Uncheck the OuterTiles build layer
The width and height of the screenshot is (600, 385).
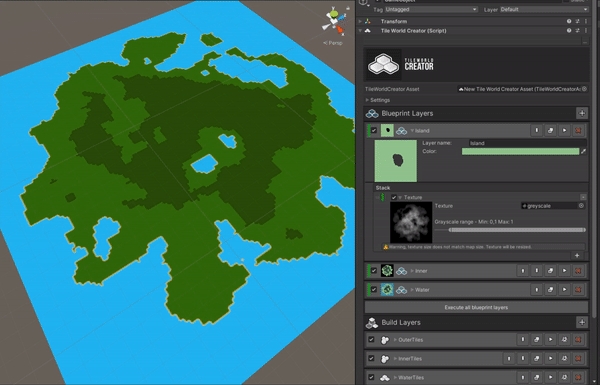pyautogui.click(x=371, y=339)
